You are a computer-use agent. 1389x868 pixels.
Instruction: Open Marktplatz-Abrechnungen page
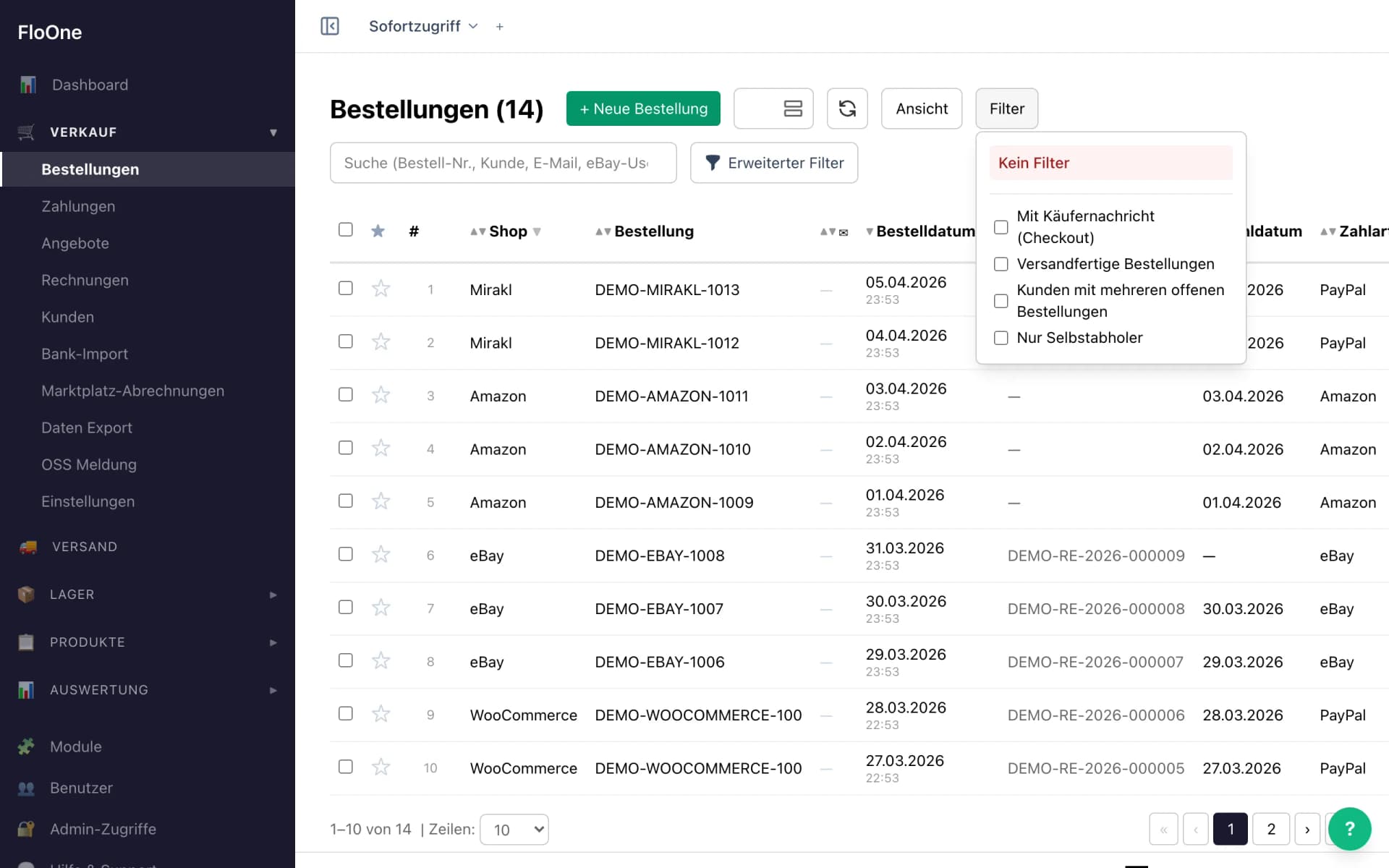[x=132, y=391]
